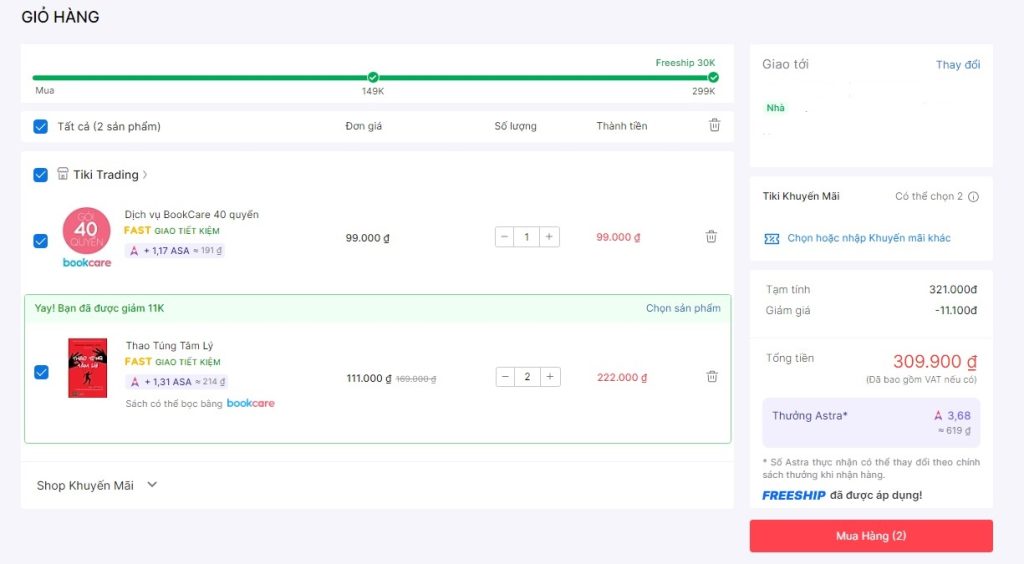The height and width of the screenshot is (564, 1024).
Task: Click Astra icon on Thao Túng Tâm Lý badge
Action: click(135, 382)
